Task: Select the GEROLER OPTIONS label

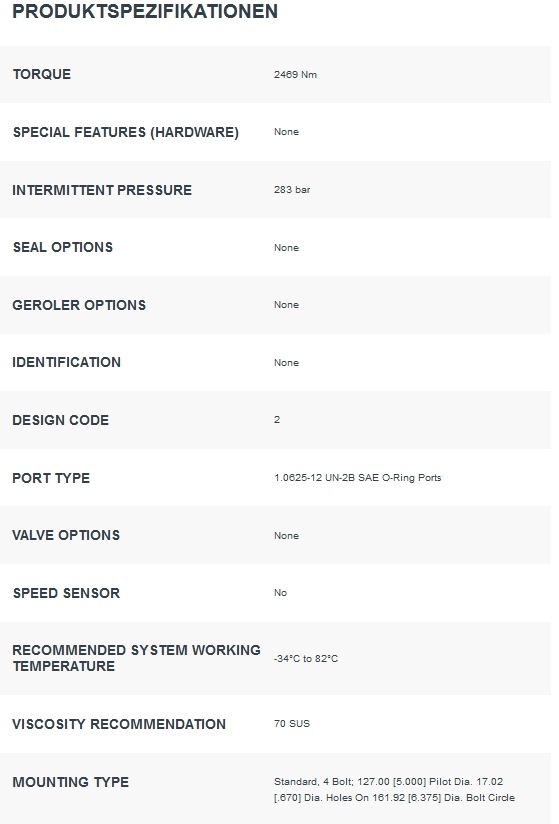Action: (x=79, y=305)
